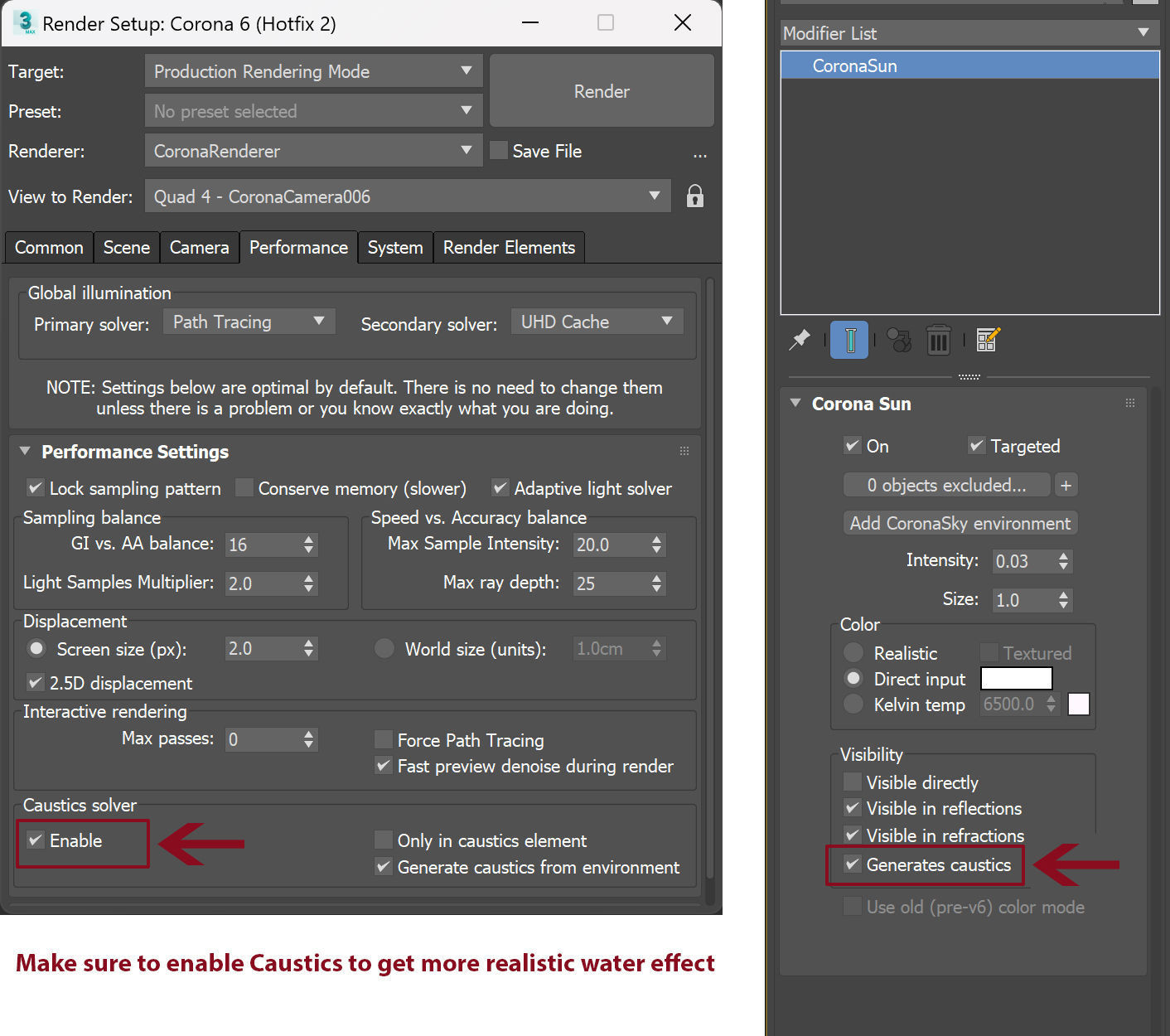This screenshot has height=1036, width=1170.
Task: Toggle Corona Sun On checkbox
Action: point(853,445)
